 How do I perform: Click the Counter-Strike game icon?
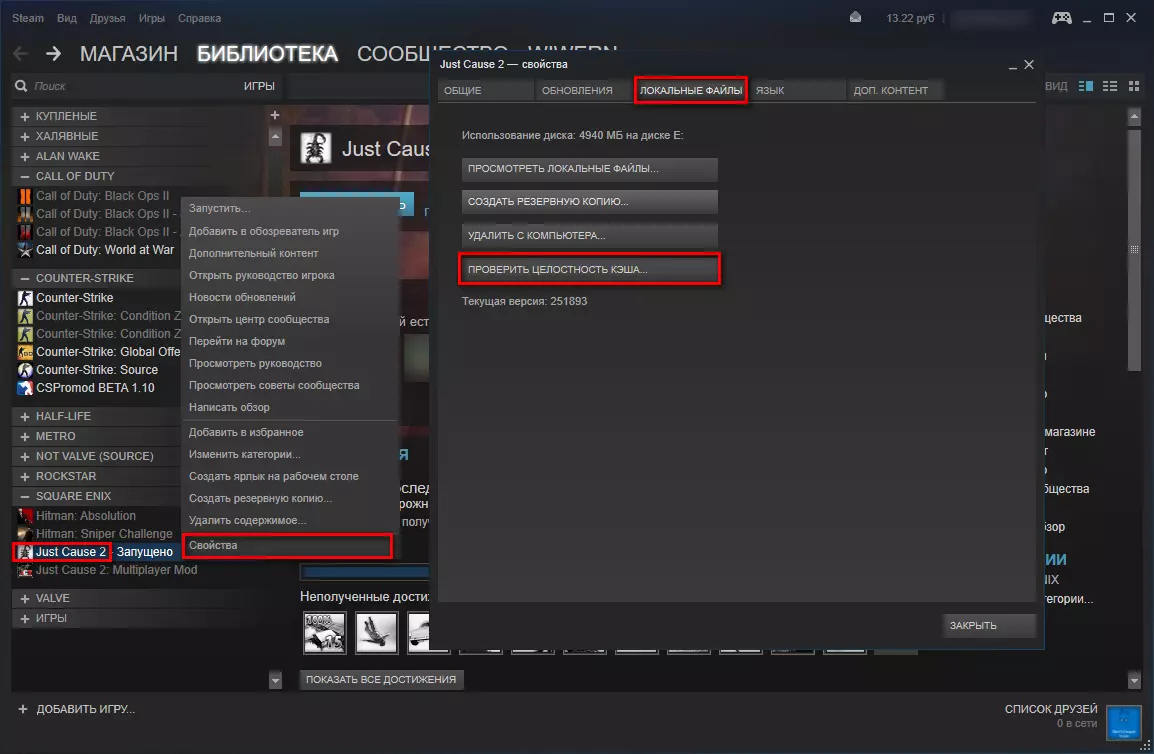[x=25, y=298]
